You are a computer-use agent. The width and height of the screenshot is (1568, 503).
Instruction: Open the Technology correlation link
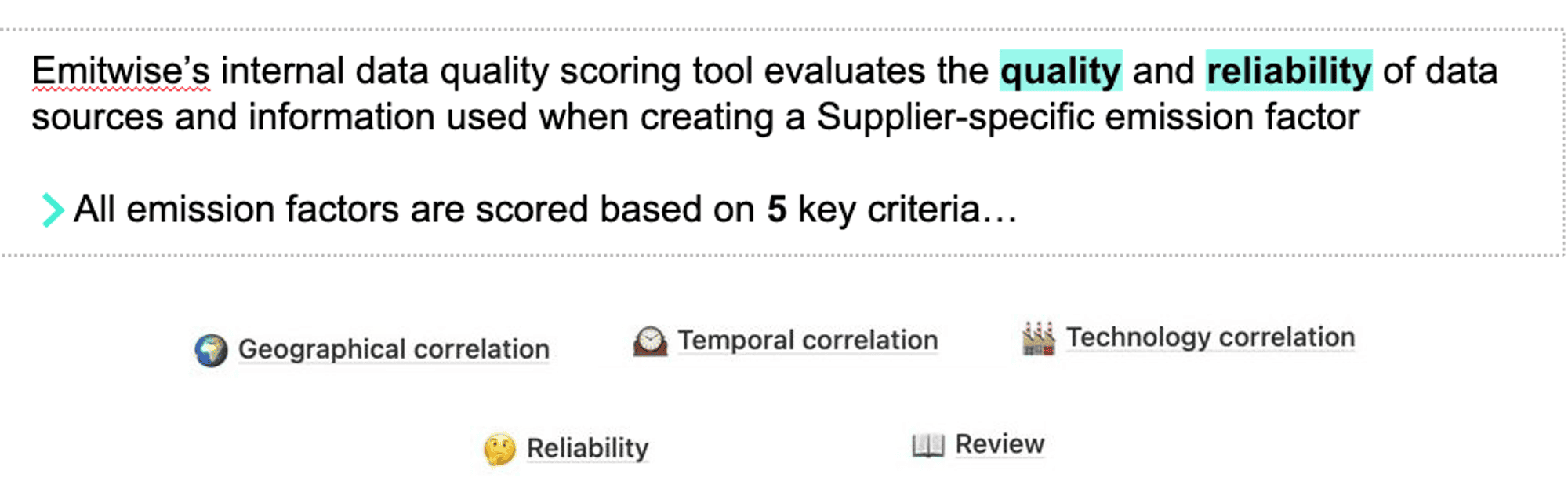click(x=1210, y=337)
